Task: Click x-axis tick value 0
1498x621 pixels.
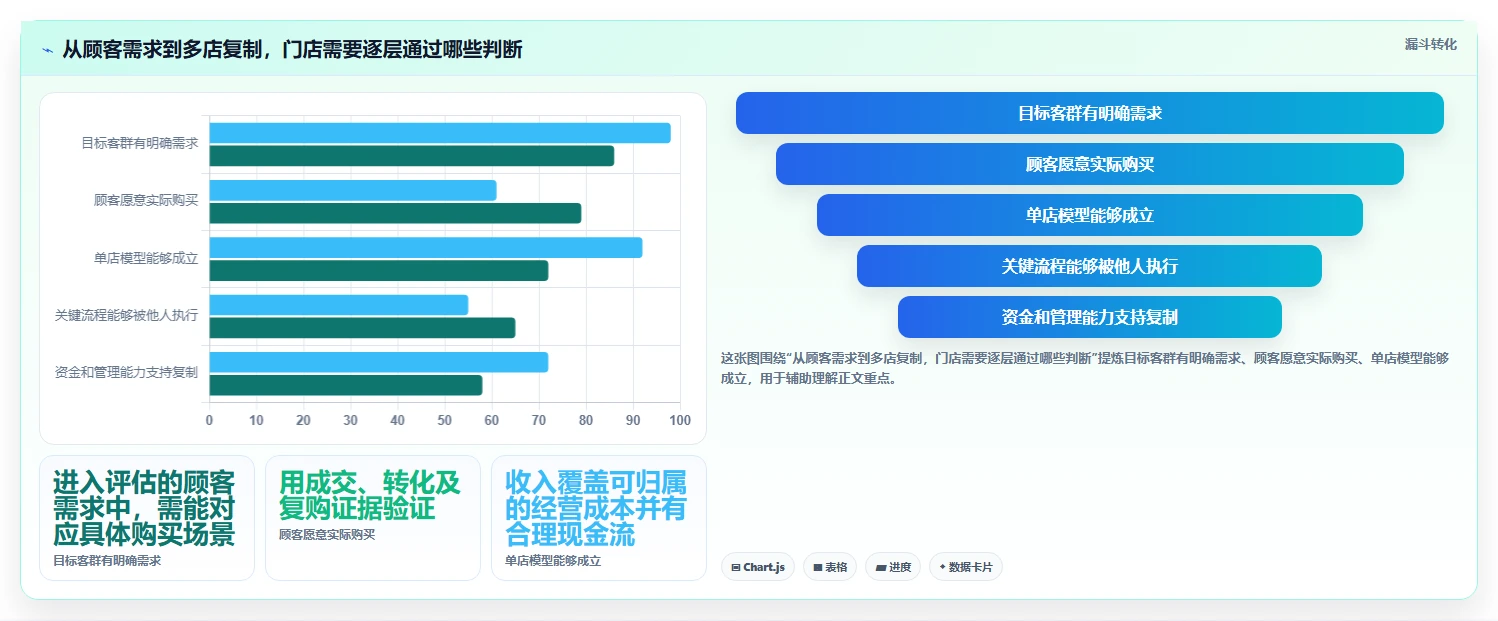Action: click(209, 420)
